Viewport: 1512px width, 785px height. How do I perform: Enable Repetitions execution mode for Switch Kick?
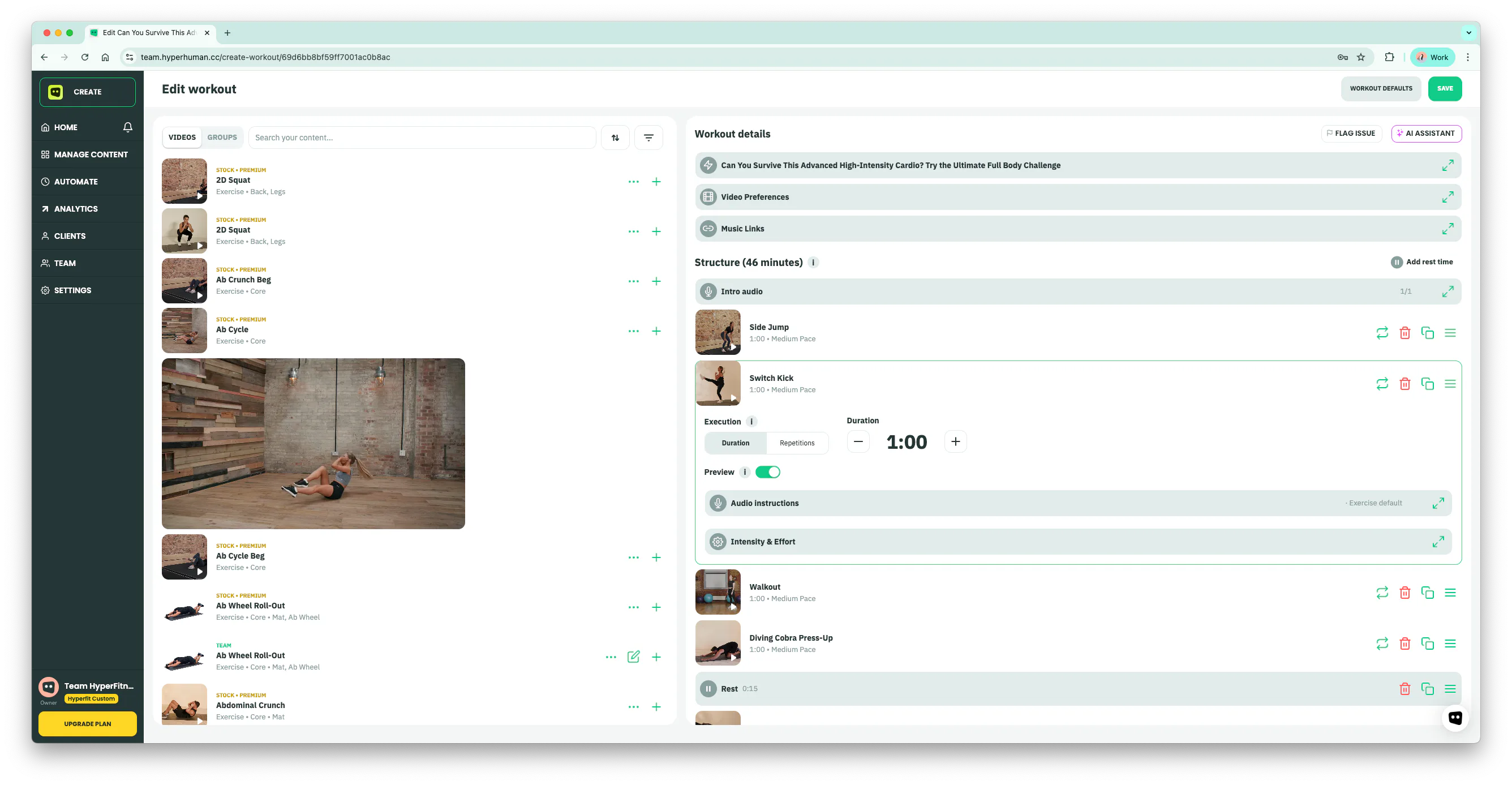tap(797, 443)
